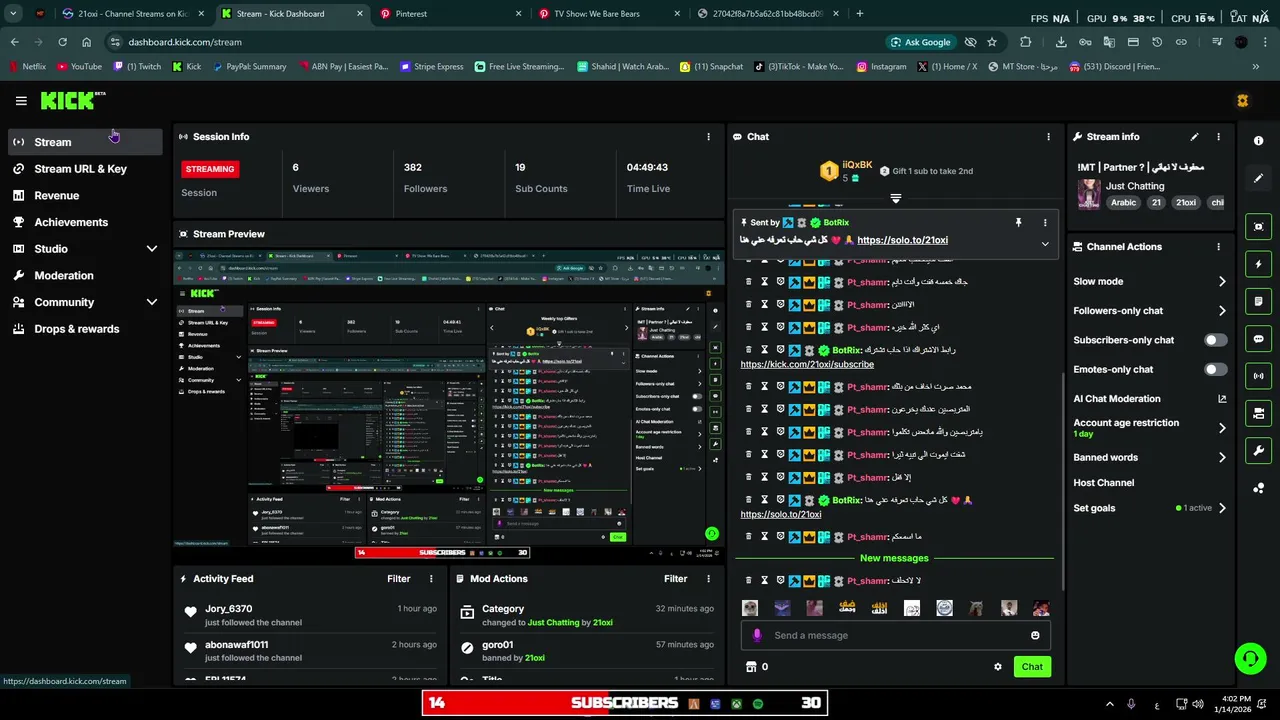1280x720 pixels.
Task: Toggle Subscribers-only chat switch
Action: coord(1215,340)
